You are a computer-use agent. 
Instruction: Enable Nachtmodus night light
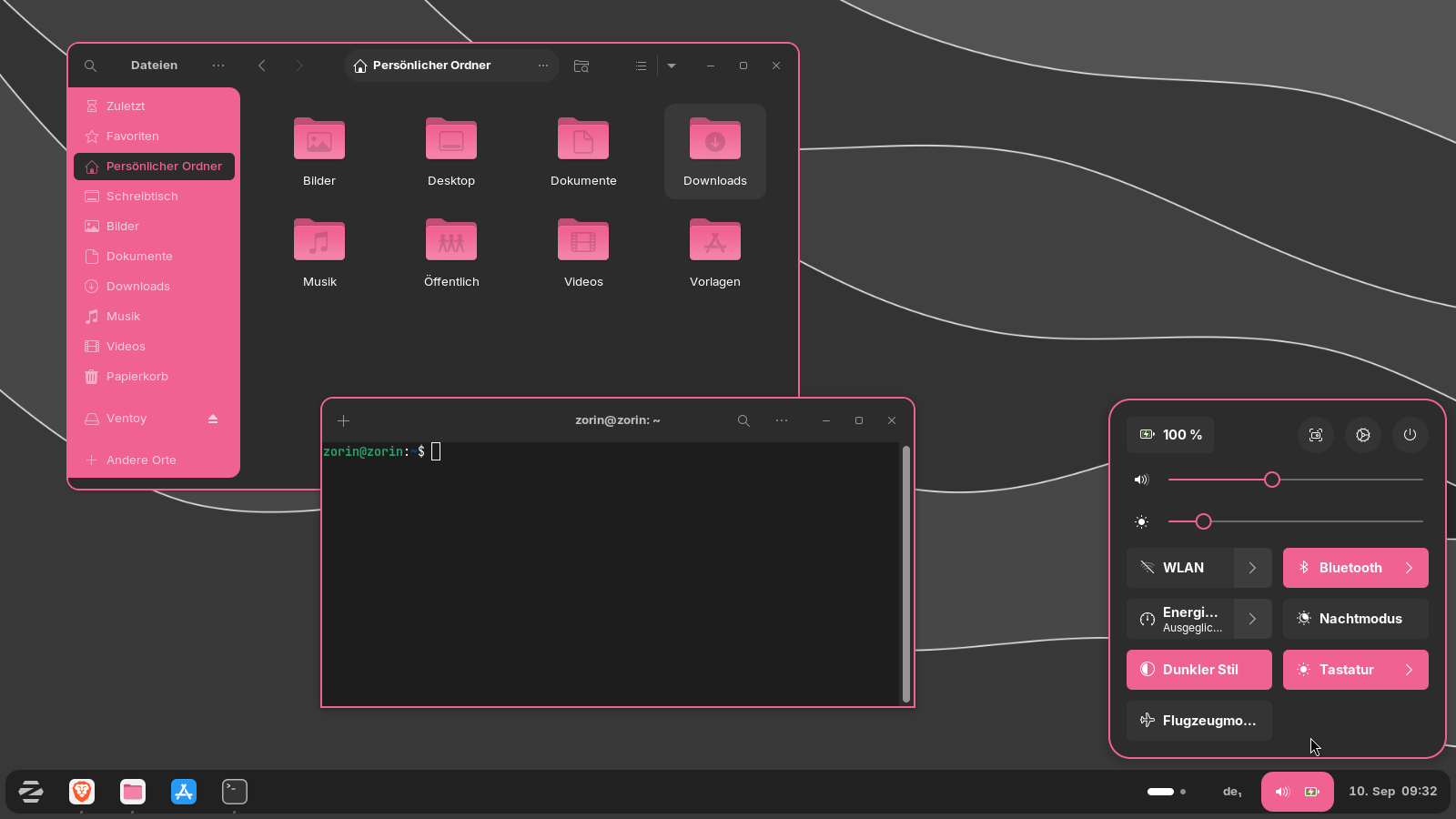1356,619
